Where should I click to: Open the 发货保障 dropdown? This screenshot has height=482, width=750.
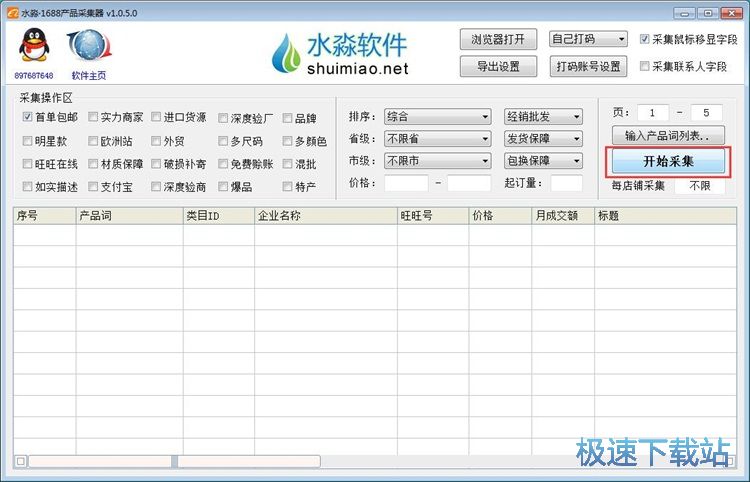pyautogui.click(x=543, y=139)
